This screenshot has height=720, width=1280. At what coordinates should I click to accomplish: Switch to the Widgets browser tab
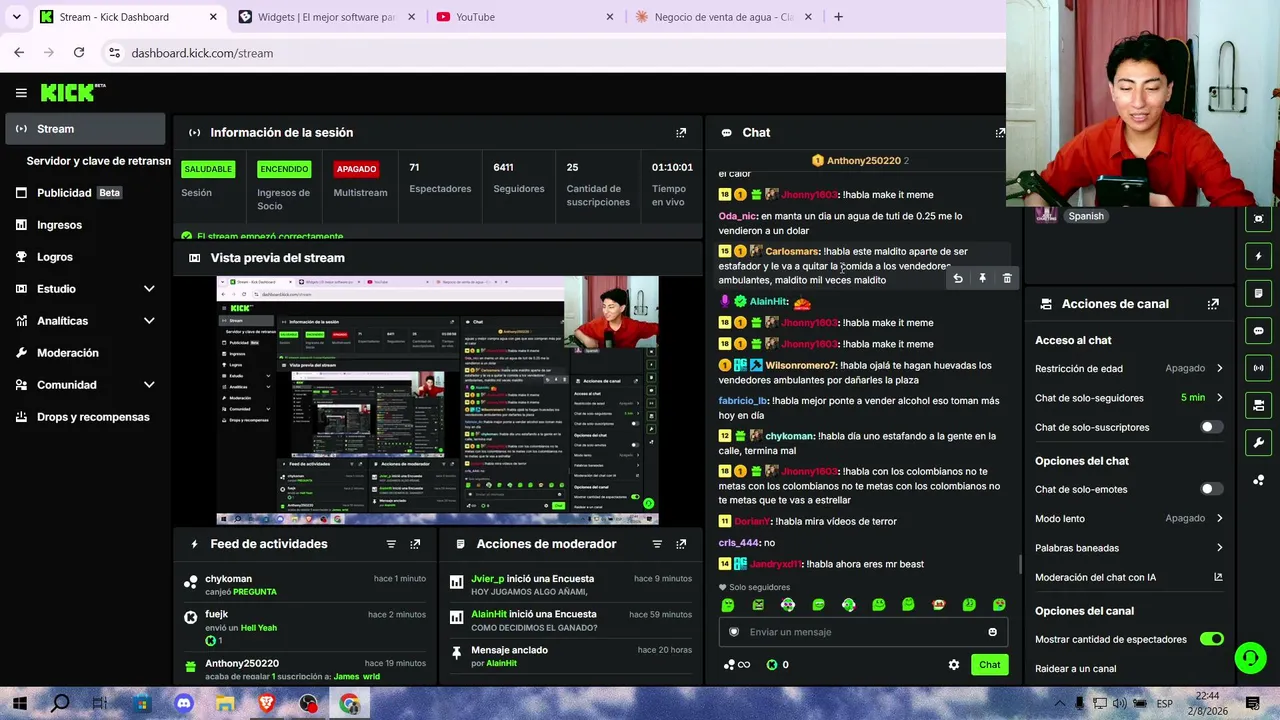point(327,17)
